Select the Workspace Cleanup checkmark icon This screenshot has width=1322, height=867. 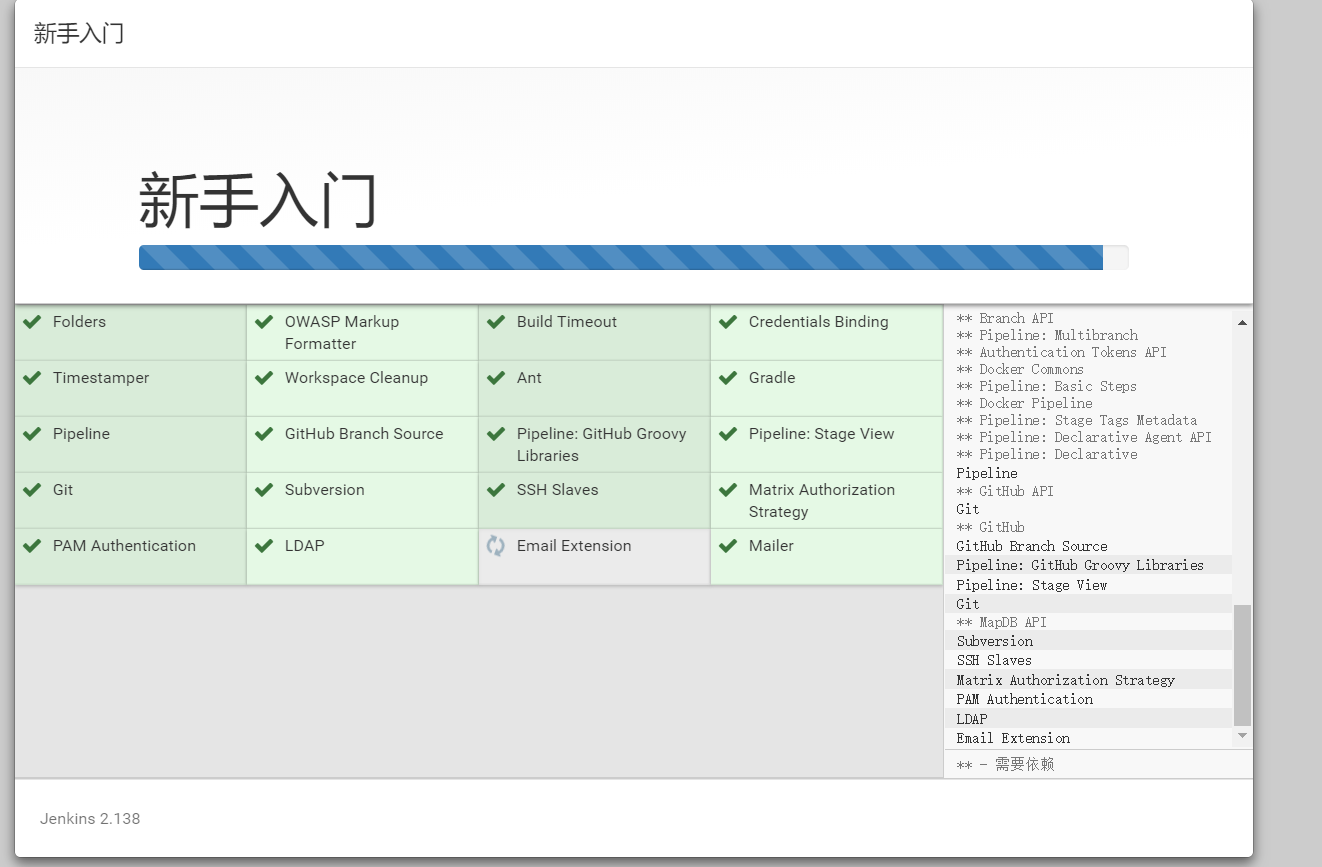264,378
